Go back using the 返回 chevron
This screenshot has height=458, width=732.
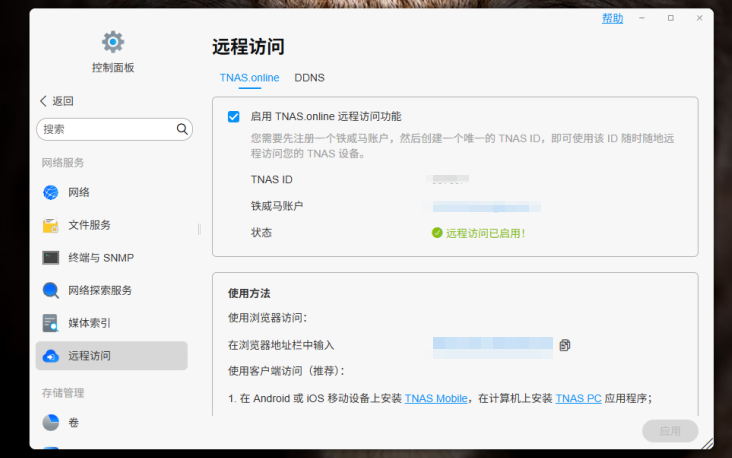pyautogui.click(x=43, y=101)
